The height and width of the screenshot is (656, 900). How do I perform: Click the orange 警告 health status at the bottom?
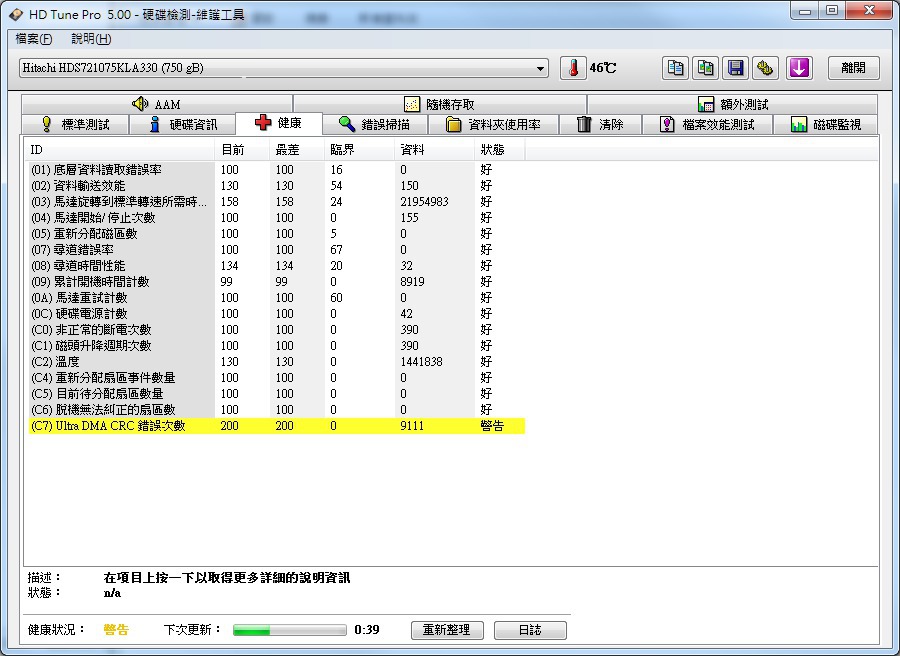(116, 630)
